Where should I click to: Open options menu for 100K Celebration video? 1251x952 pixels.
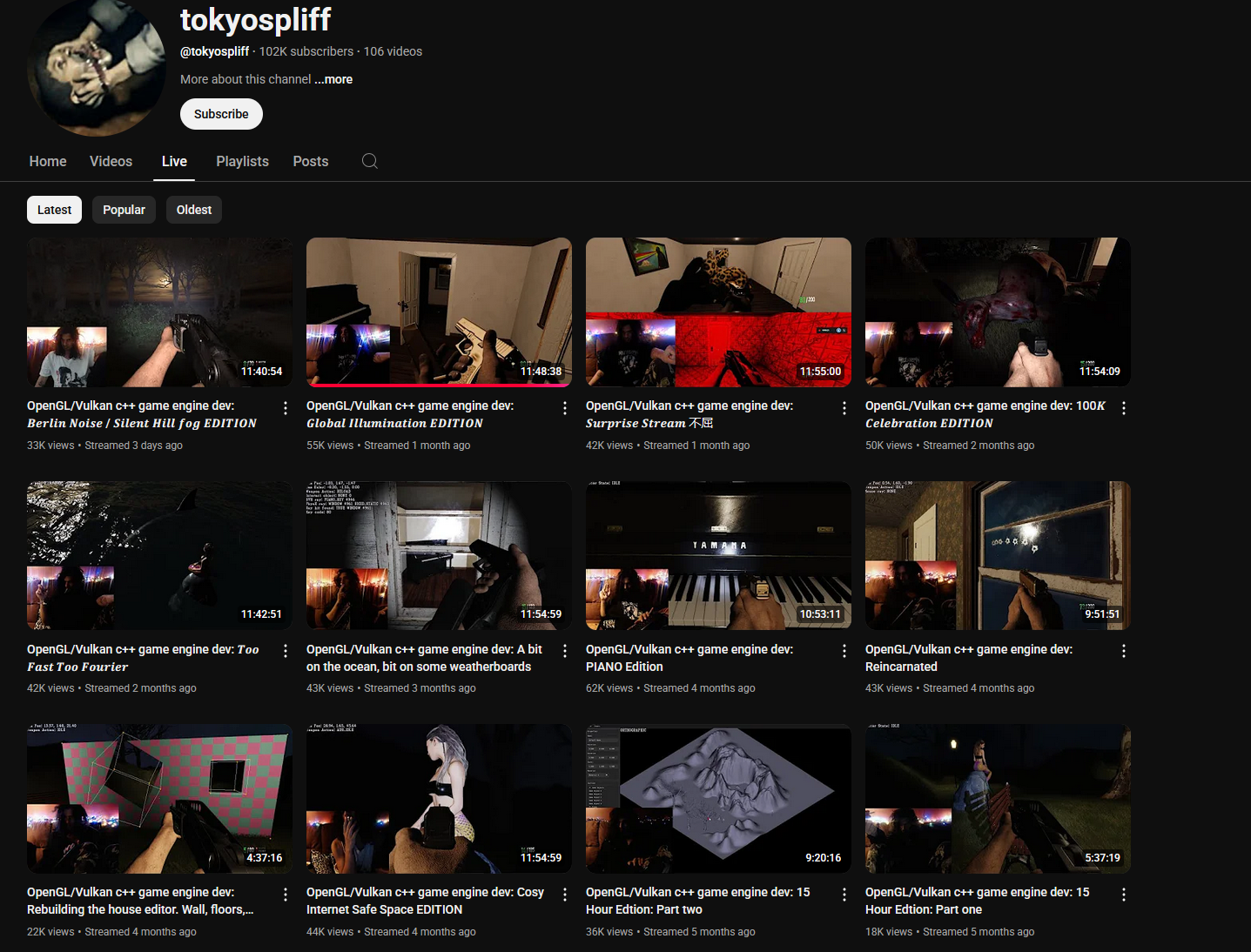(x=1124, y=408)
